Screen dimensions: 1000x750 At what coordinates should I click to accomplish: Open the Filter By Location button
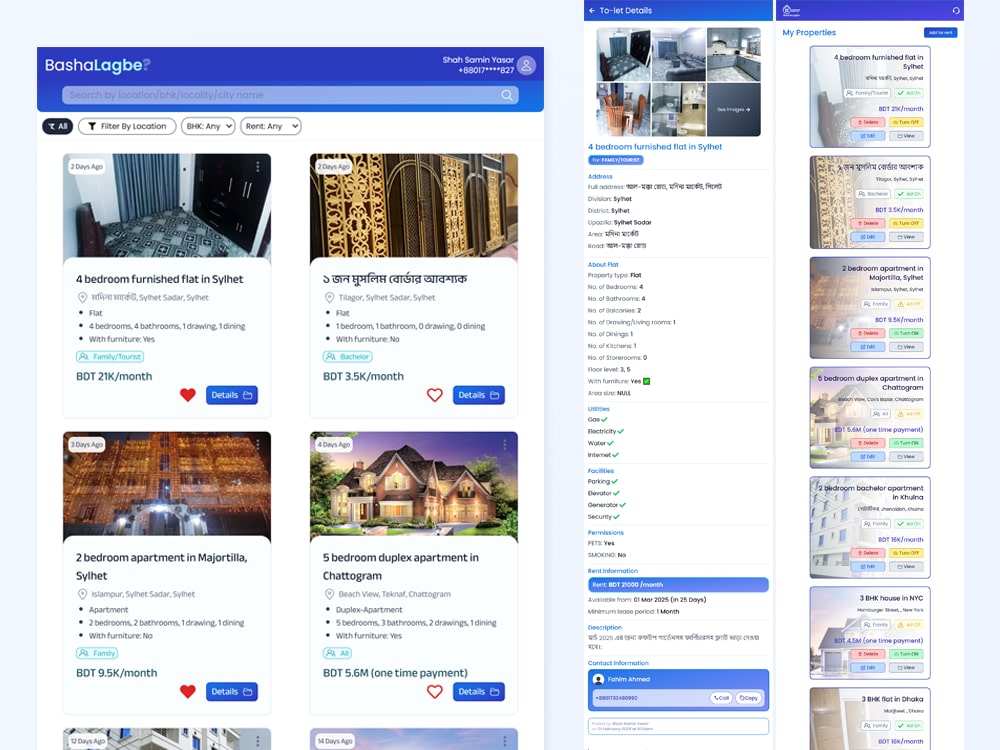point(127,126)
